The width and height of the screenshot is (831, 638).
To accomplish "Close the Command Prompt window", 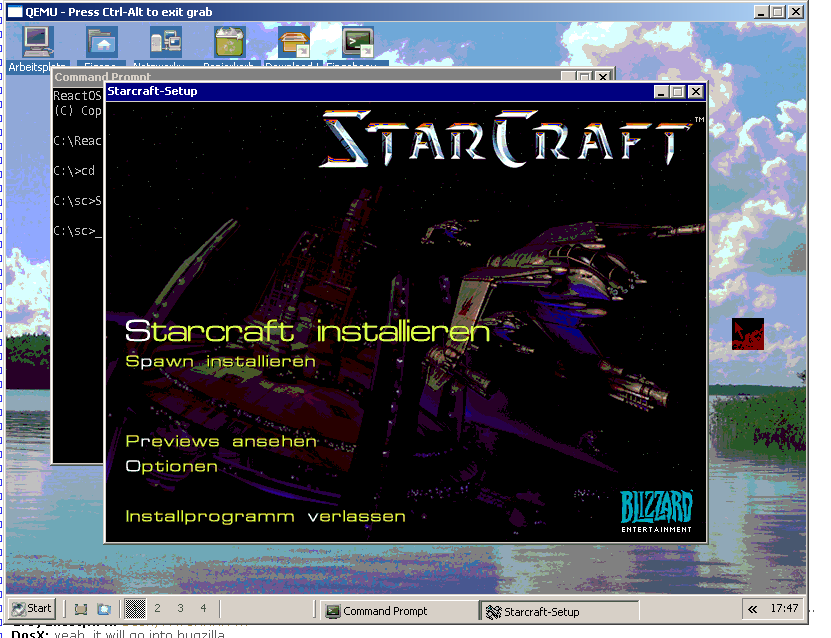I will pos(603,76).
